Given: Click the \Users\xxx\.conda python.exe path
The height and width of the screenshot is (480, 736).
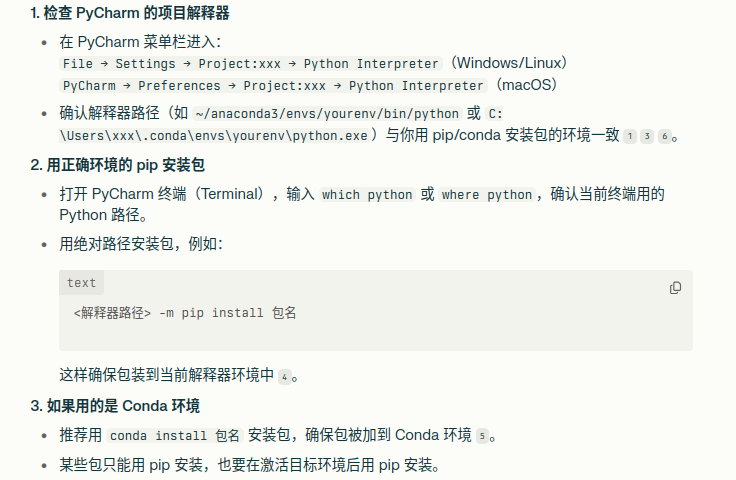Looking at the screenshot, I should point(214,136).
